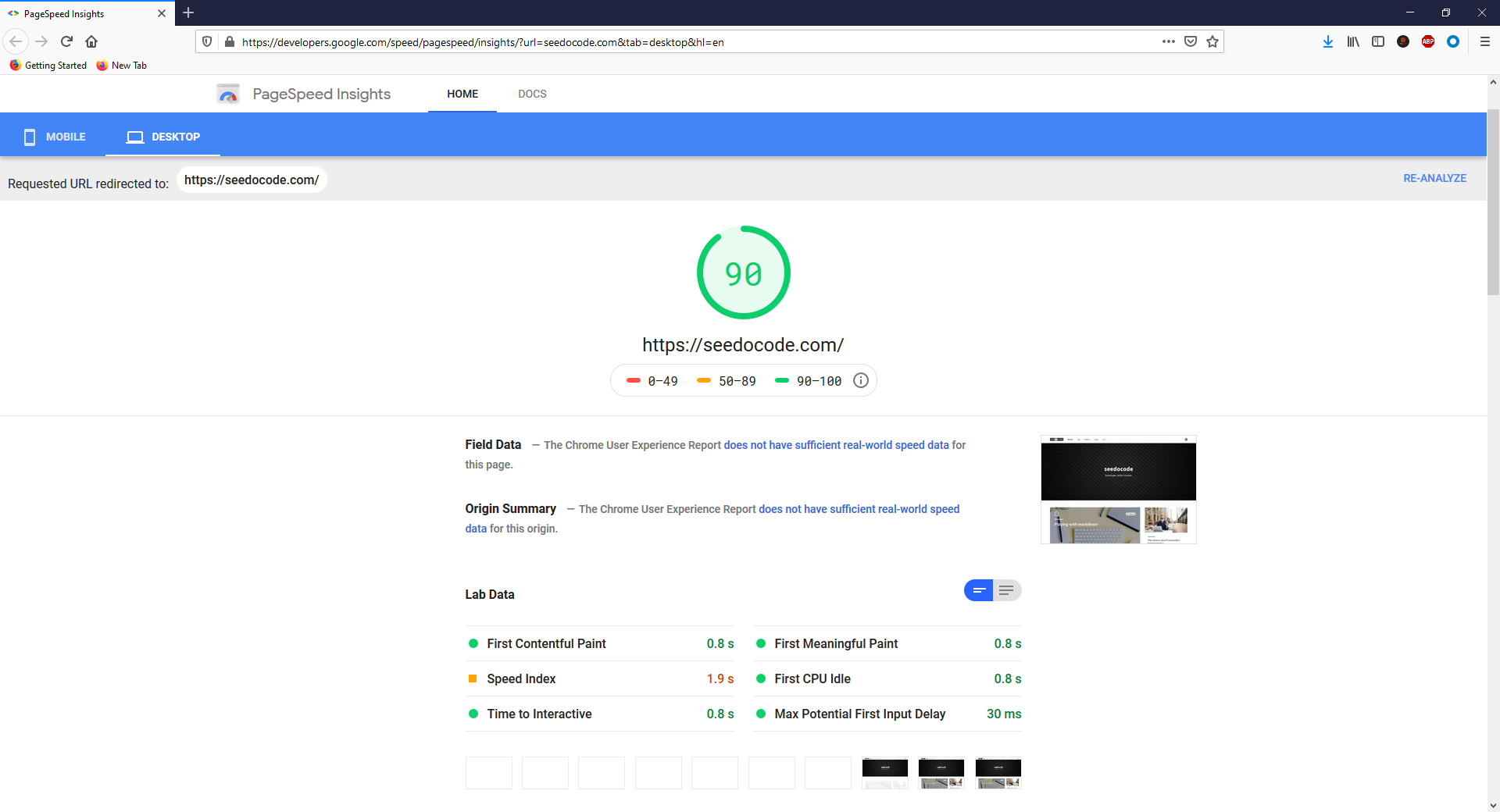The width and height of the screenshot is (1500, 812).
Task: Click the blue circle extension icon
Action: pyautogui.click(x=1453, y=41)
